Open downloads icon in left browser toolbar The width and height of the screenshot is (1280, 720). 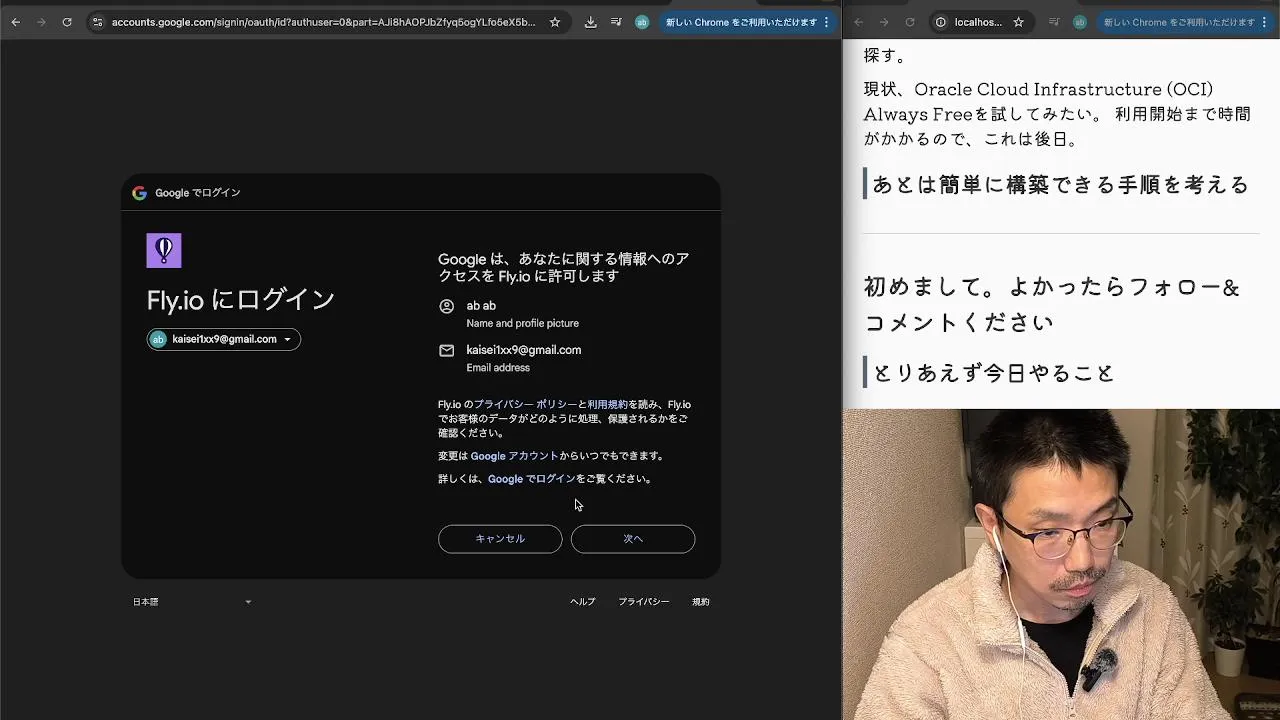[591, 22]
